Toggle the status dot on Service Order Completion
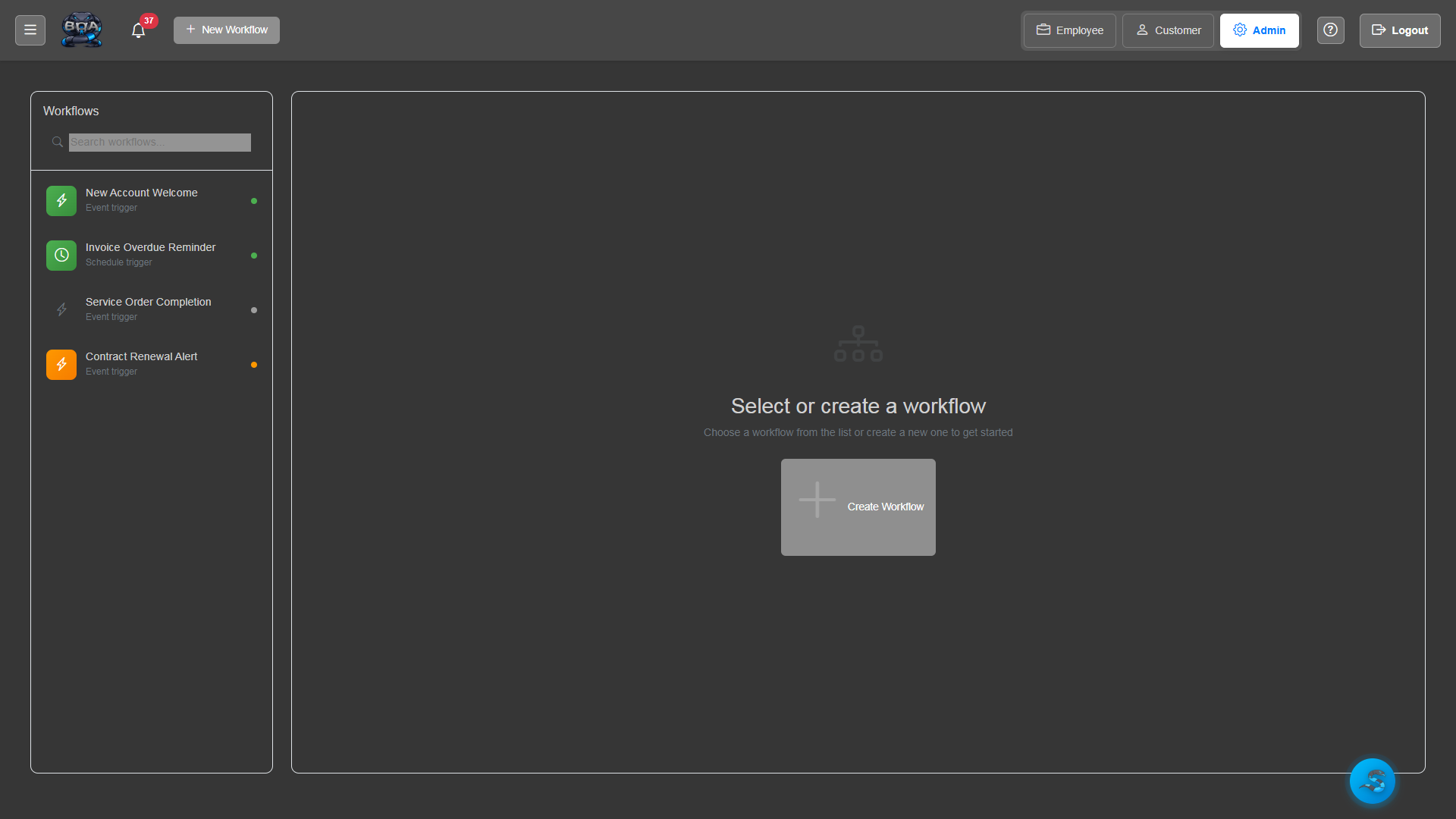 coord(254,309)
